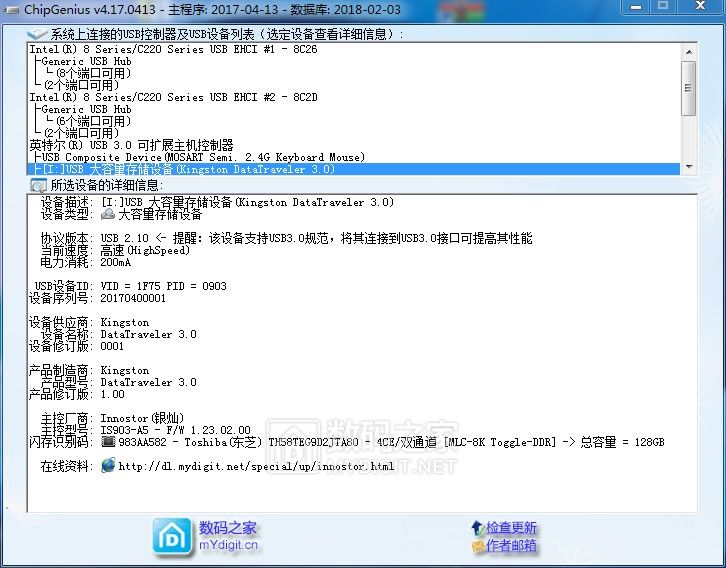Click the arrow icon beside 检查更新
Viewport: 726px width, 568px height.
[x=477, y=528]
